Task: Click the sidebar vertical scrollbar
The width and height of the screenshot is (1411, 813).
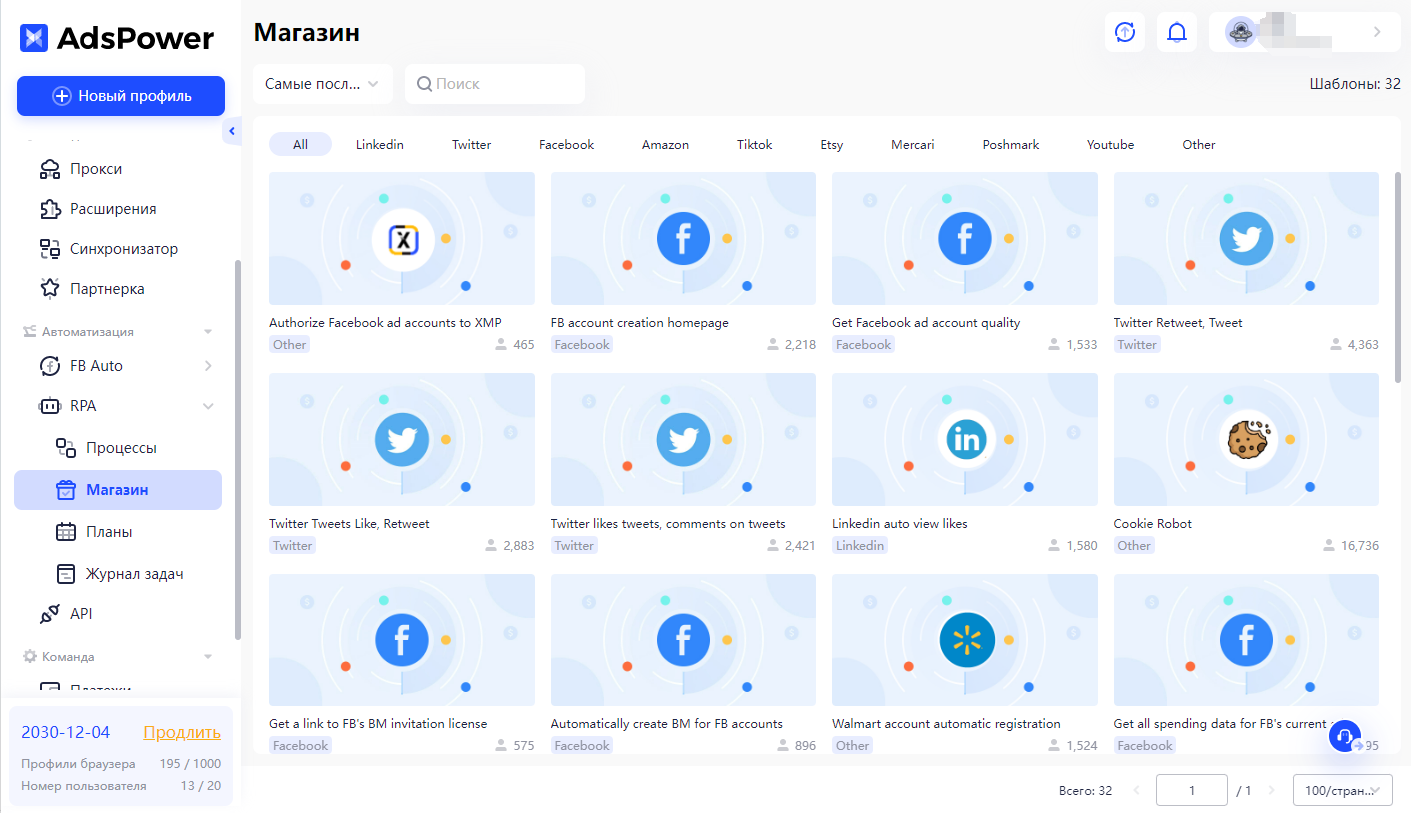Action: coord(237,450)
